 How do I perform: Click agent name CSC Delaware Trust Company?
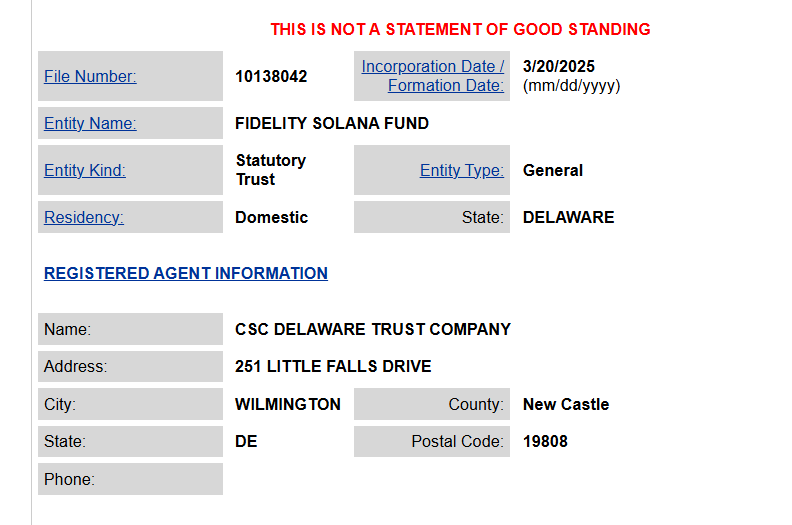click(373, 329)
